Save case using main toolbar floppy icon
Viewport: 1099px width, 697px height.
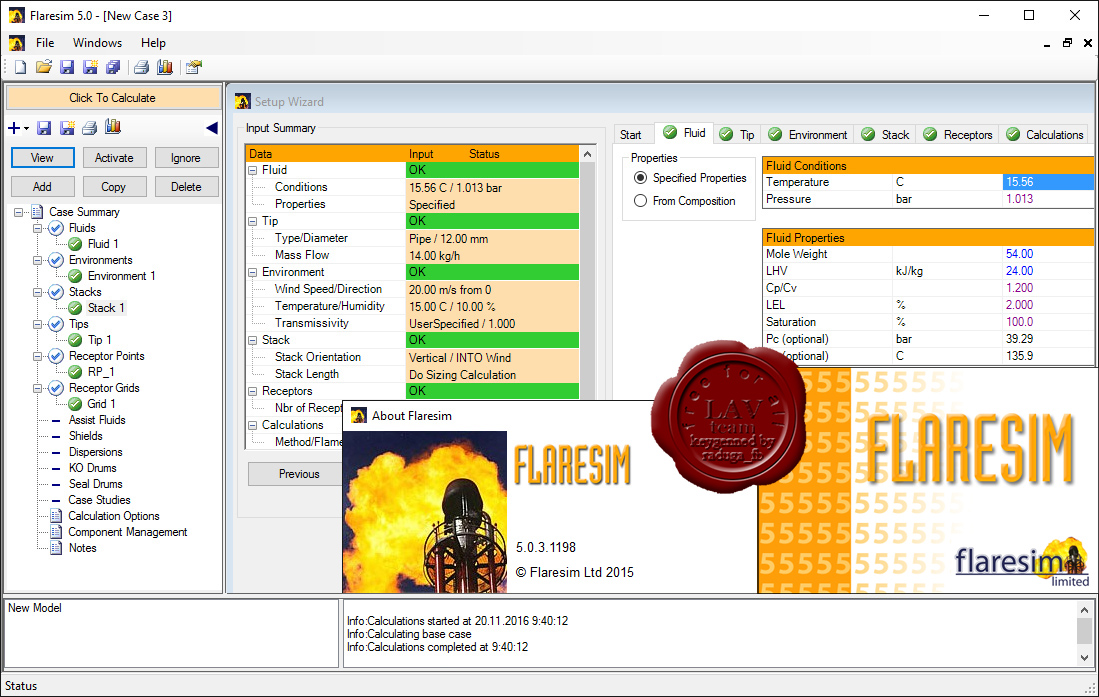67,67
